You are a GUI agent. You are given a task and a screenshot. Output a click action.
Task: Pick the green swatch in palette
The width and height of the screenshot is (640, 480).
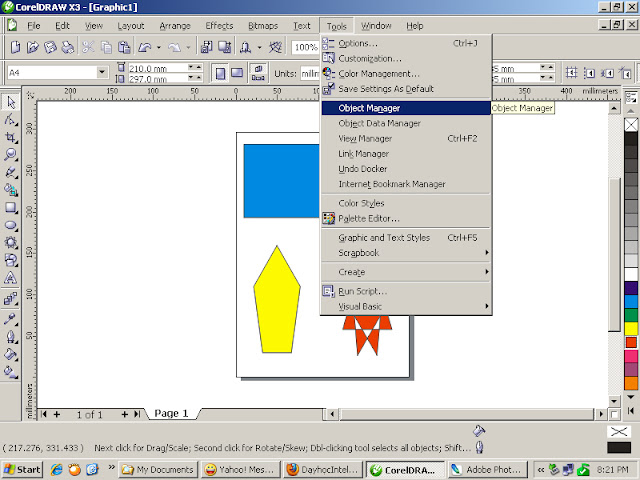631,316
